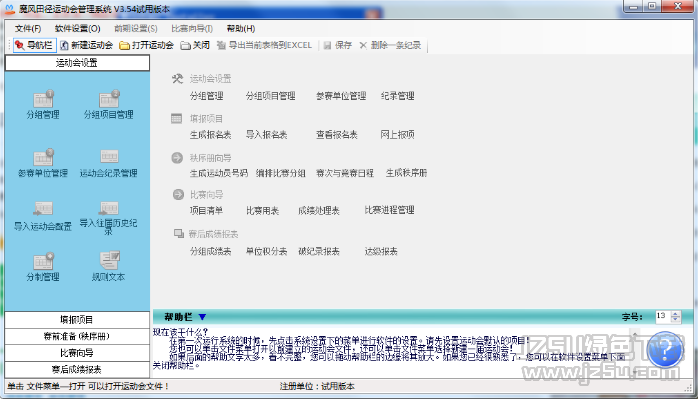Click the arrow icon beside 秩序册向导
This screenshot has height=399, width=698.
(177, 158)
